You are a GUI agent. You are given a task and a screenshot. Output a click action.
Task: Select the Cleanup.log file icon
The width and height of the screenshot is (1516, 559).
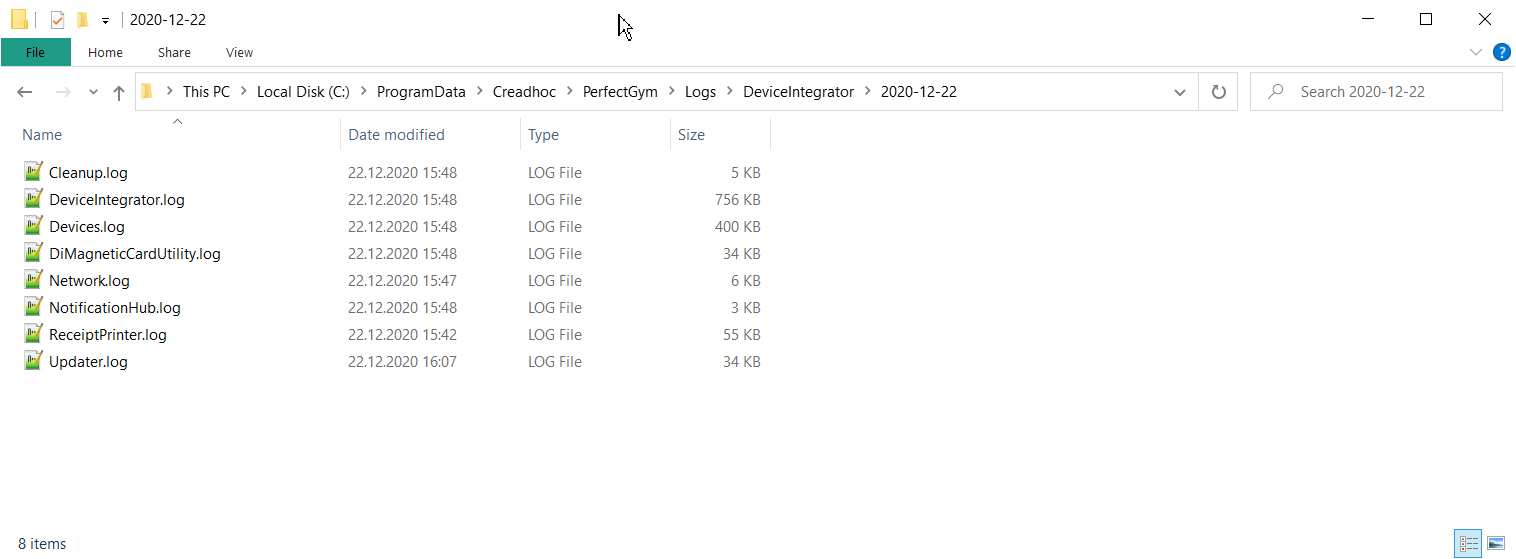[33, 172]
